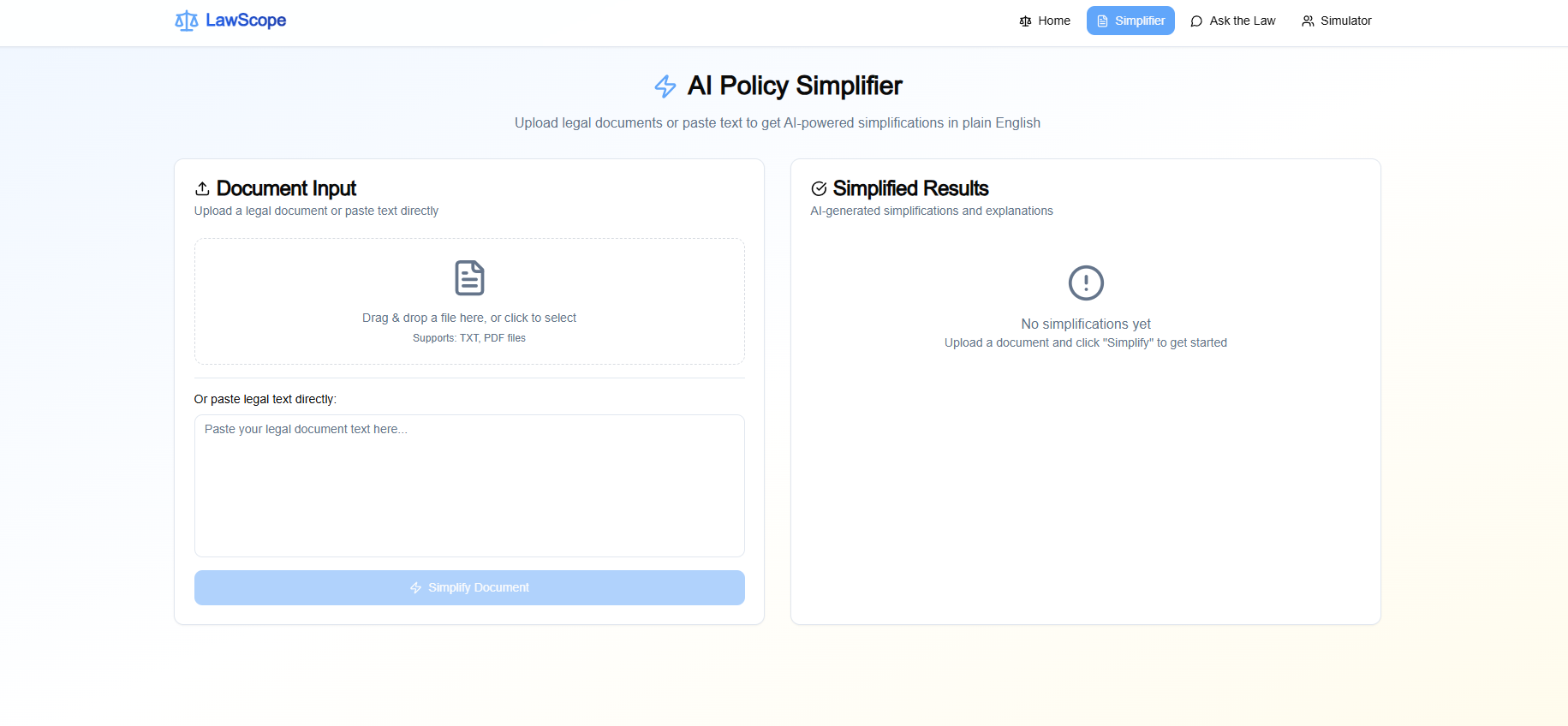1568x726 pixels.
Task: Click the chat bubble icon for Ask the Law
Action: coord(1196,21)
